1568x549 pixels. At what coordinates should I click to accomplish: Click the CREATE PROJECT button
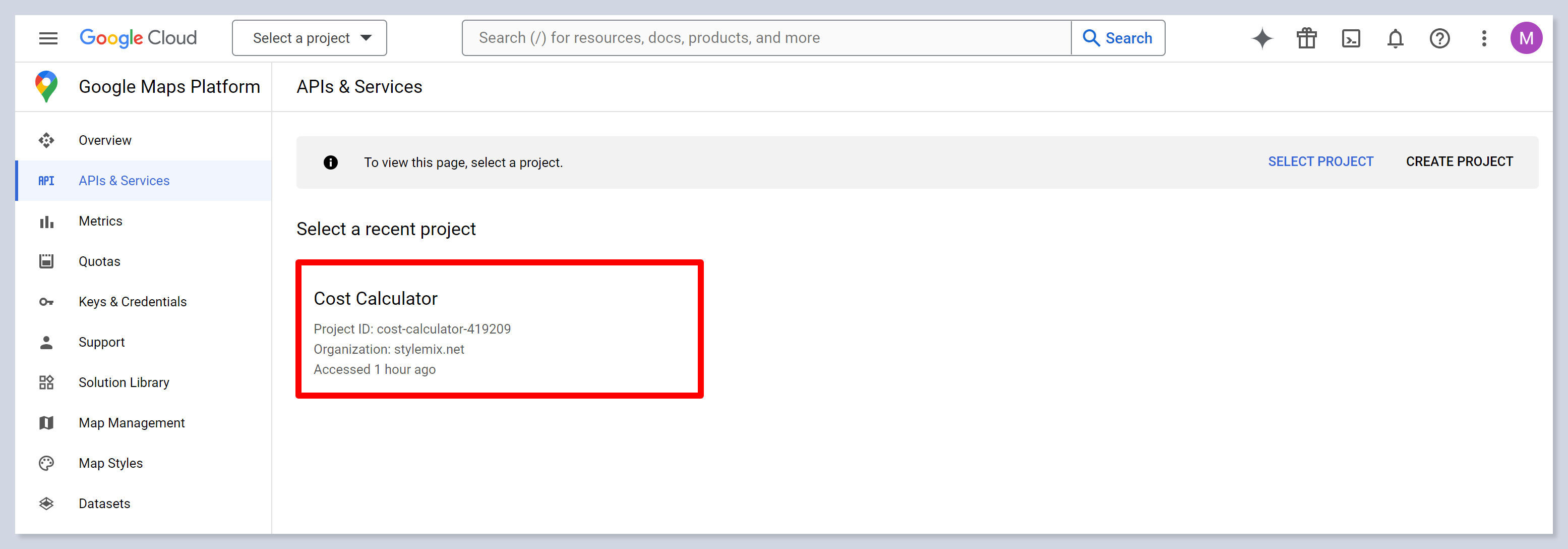pos(1459,161)
